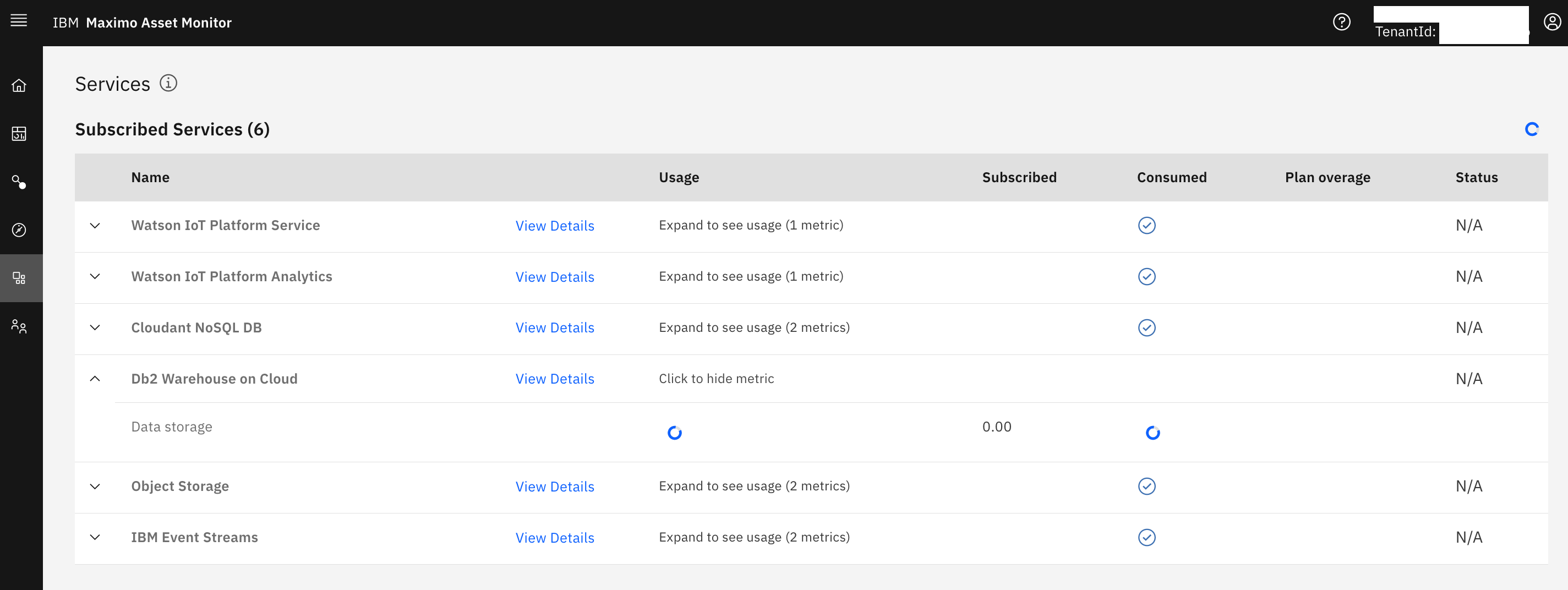This screenshot has width=1568, height=590.
Task: Click the TenantId label
Action: point(1405,32)
